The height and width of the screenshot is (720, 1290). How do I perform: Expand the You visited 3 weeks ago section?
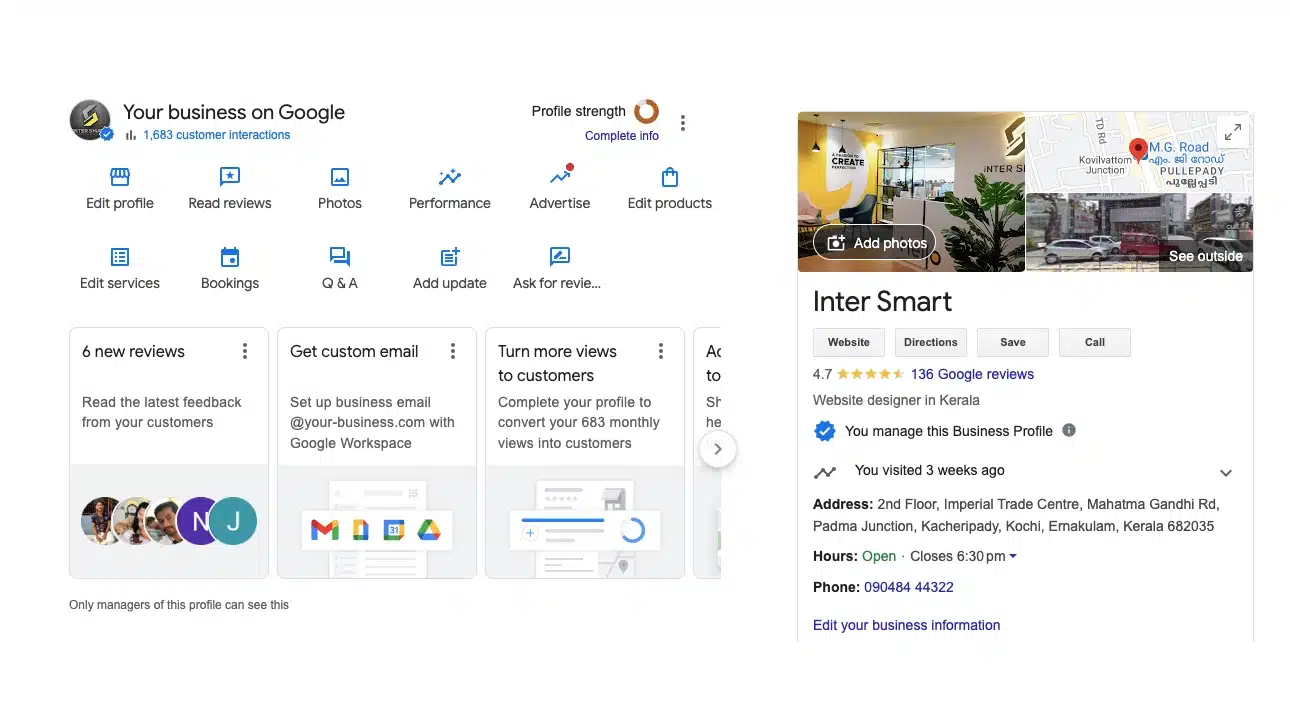(1226, 473)
